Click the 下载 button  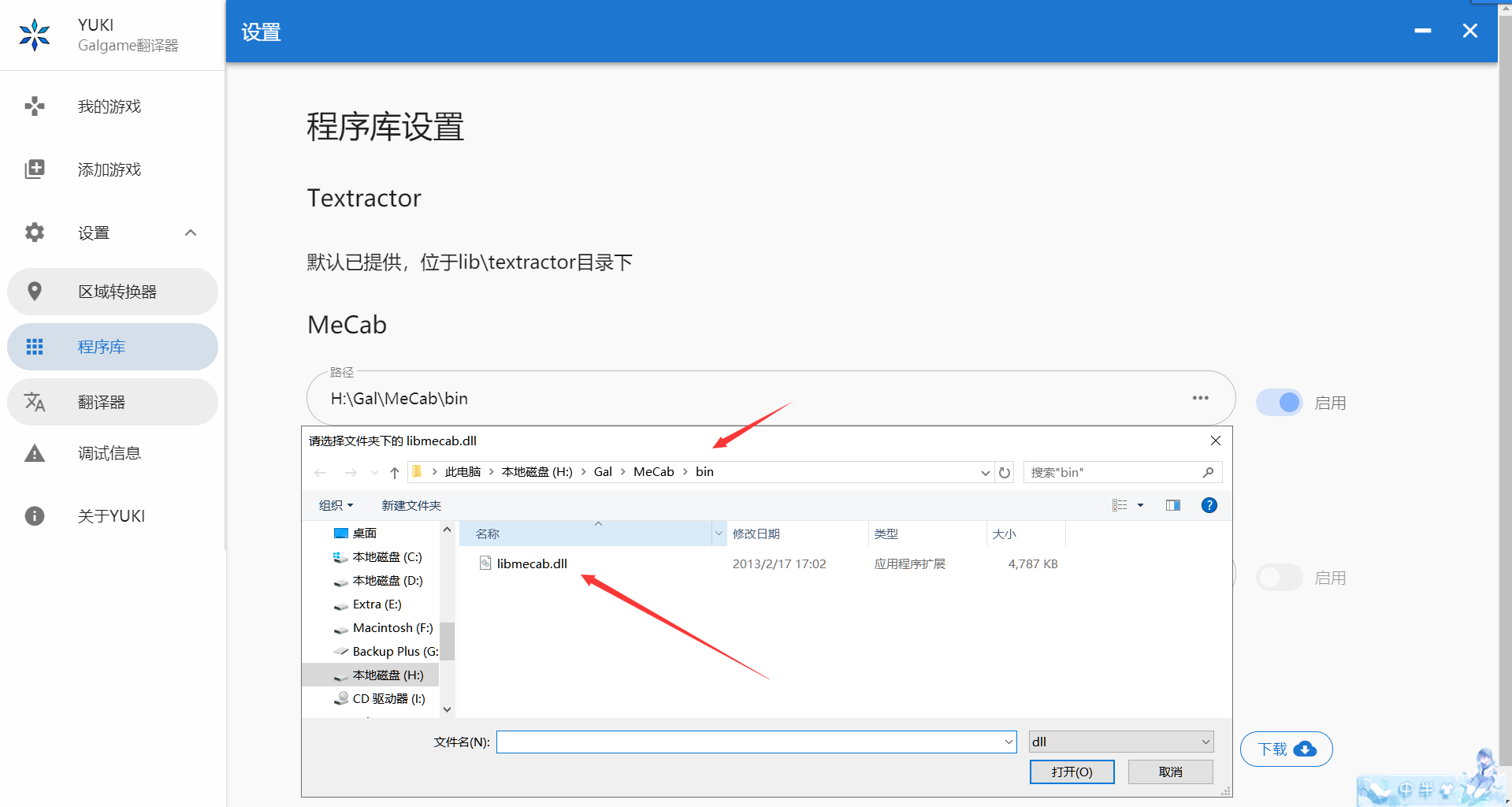click(x=1286, y=749)
